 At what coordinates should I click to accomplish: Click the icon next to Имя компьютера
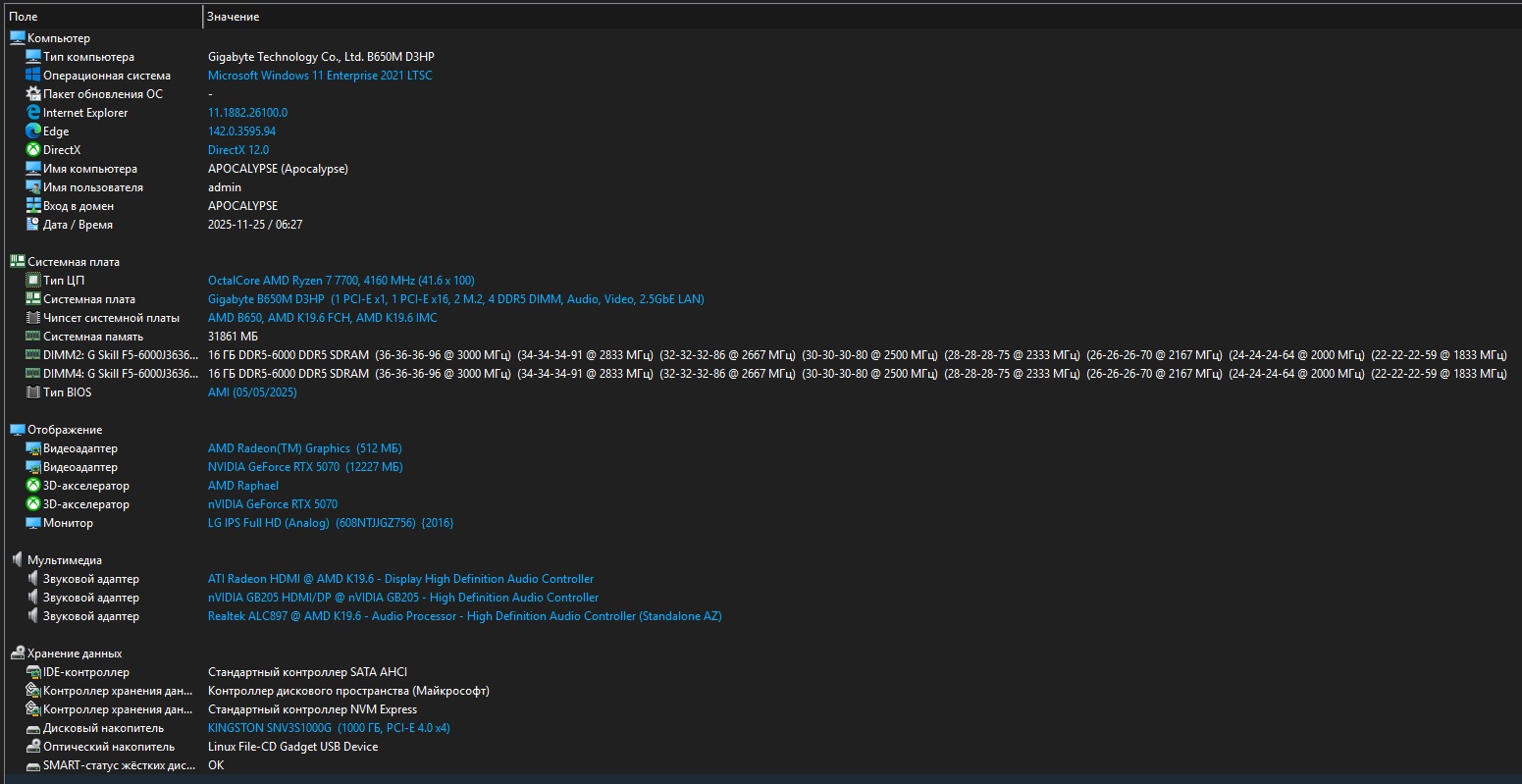(33, 169)
